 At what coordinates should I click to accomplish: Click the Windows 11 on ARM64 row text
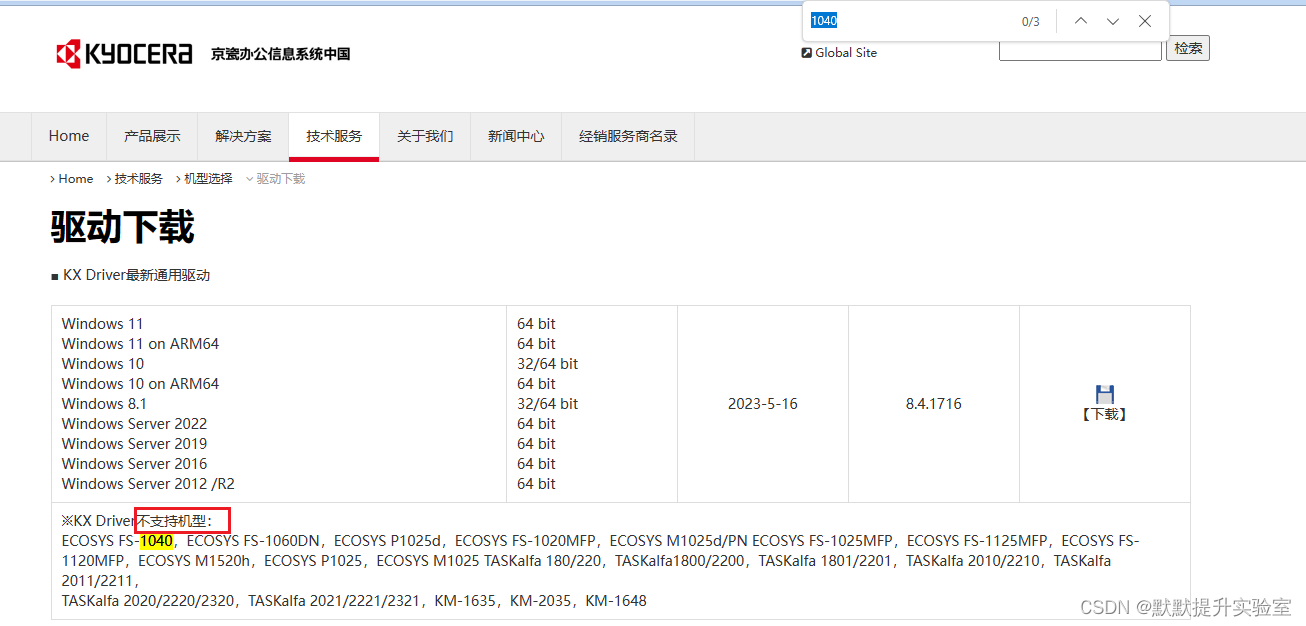(140, 344)
